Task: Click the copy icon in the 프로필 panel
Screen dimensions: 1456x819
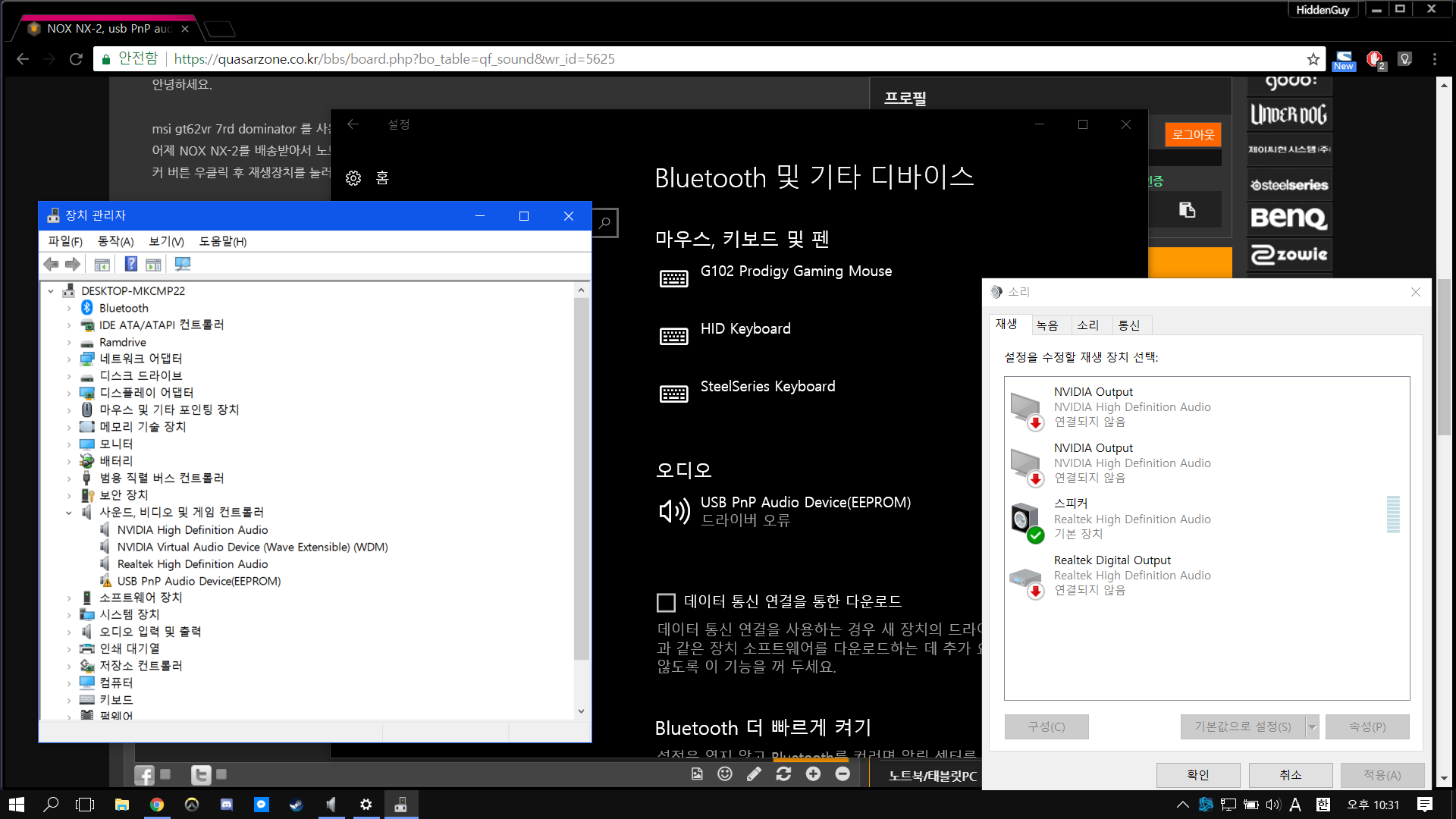Action: [1187, 209]
